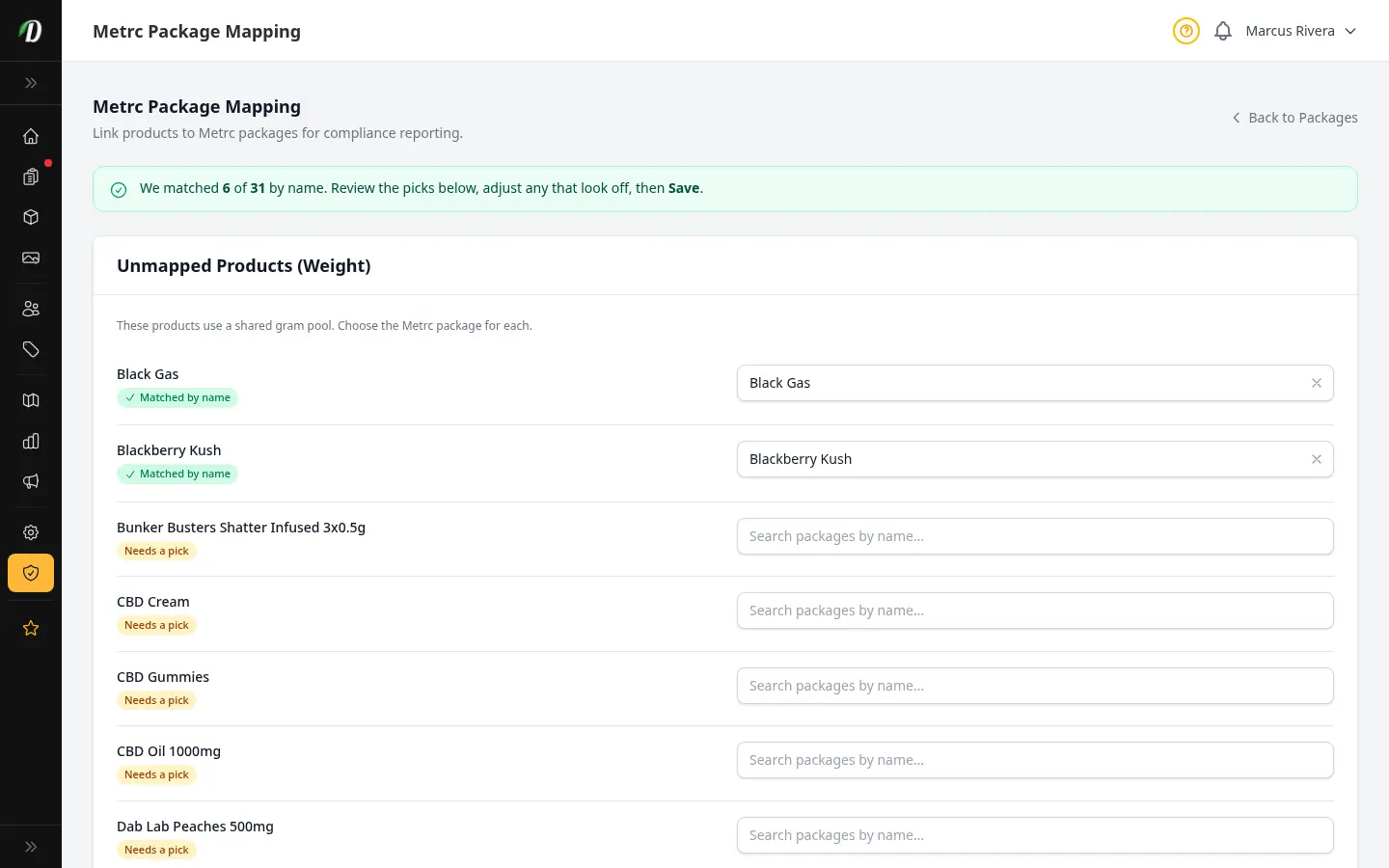Click green check icon in match banner
Screen dimensions: 1389x868
pos(119,190)
